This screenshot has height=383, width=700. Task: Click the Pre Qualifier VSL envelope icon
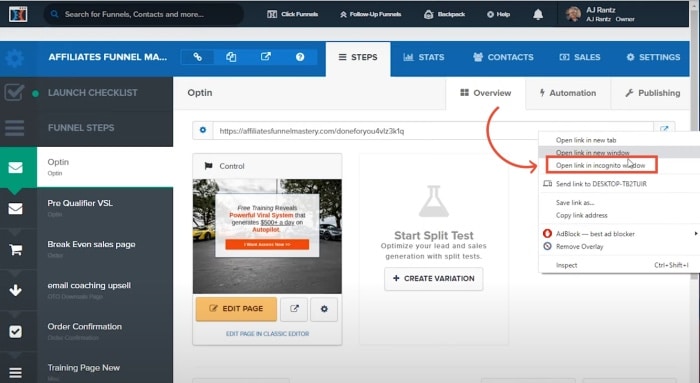click(16, 208)
